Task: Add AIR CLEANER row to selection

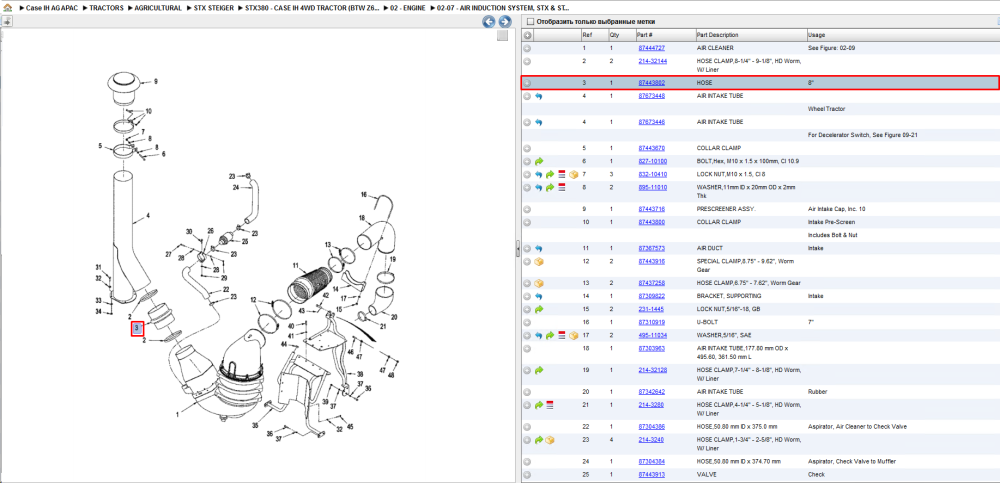Action: 527,48
